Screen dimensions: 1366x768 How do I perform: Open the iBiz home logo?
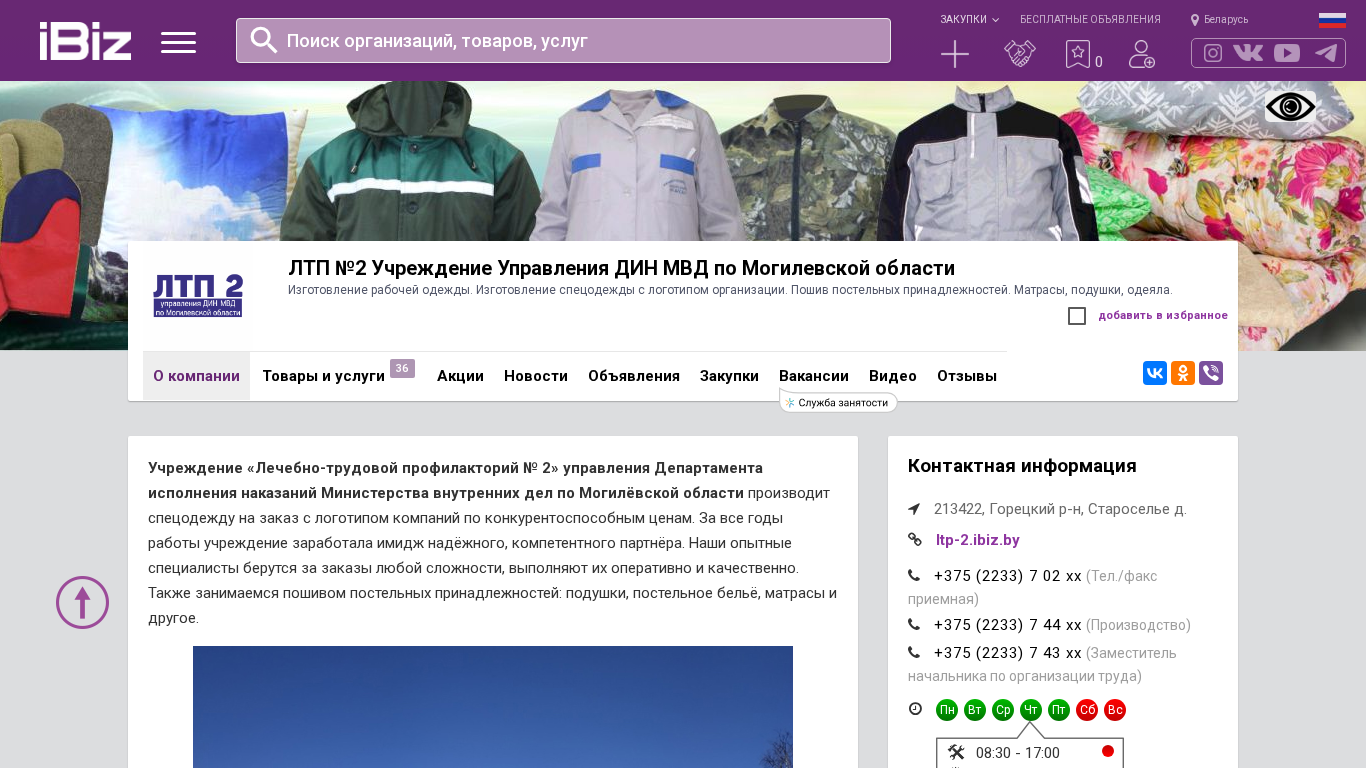click(85, 41)
